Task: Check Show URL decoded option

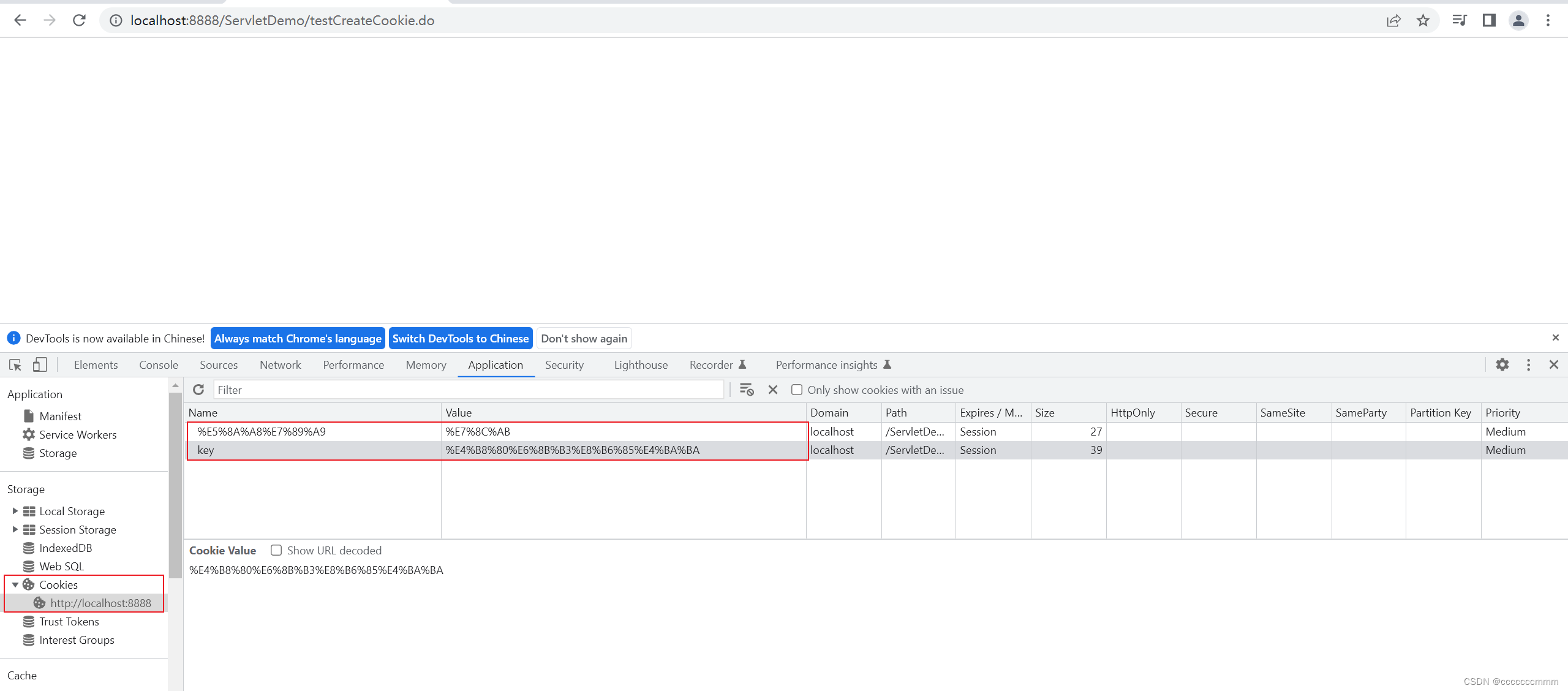Action: coord(276,550)
